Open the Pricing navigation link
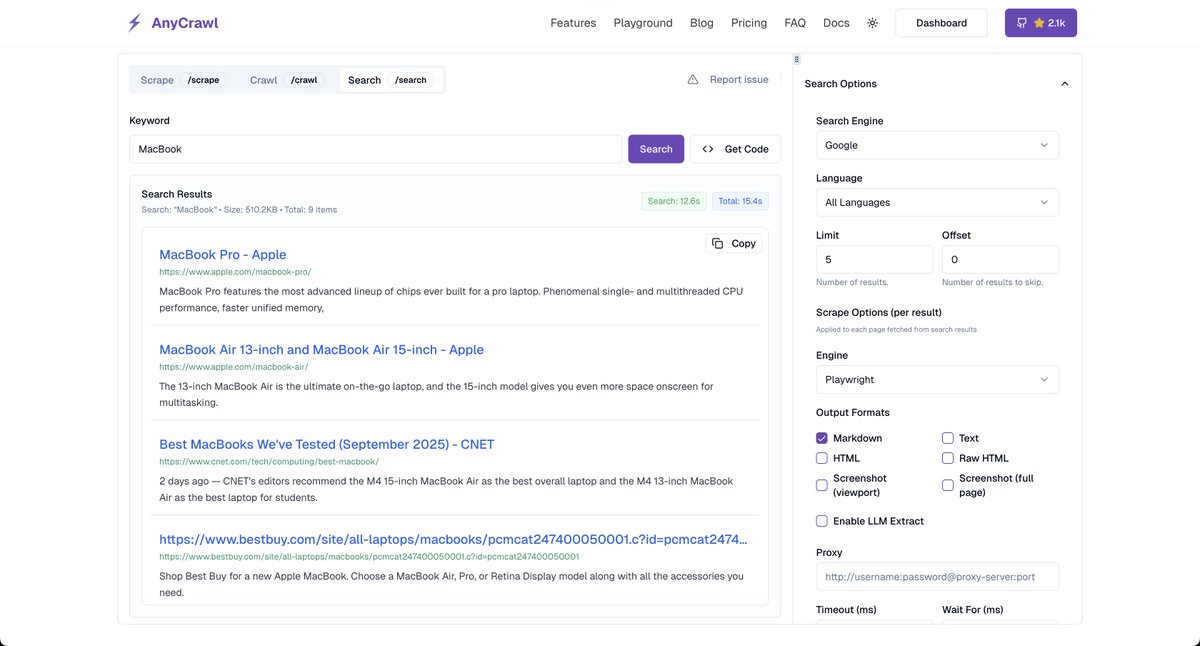This screenshot has height=646, width=1200. click(749, 23)
